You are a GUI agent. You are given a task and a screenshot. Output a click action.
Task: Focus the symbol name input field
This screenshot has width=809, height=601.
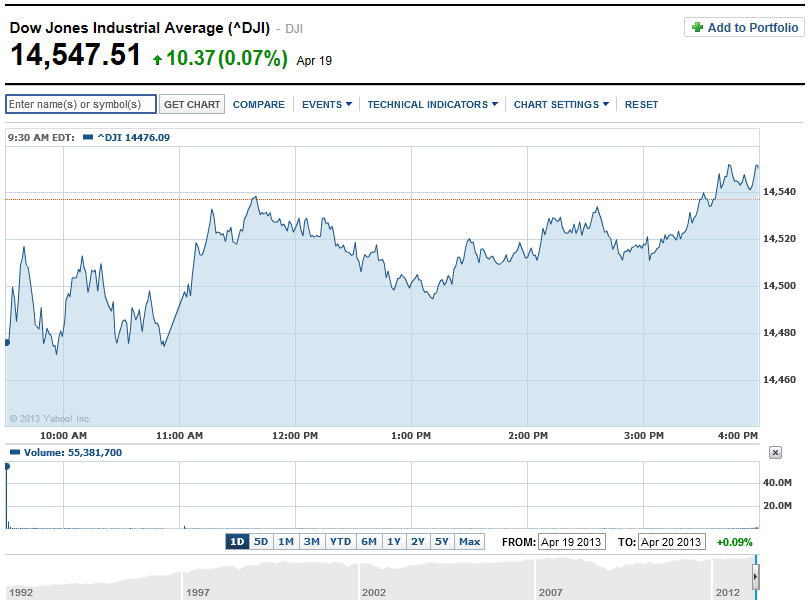pos(81,104)
